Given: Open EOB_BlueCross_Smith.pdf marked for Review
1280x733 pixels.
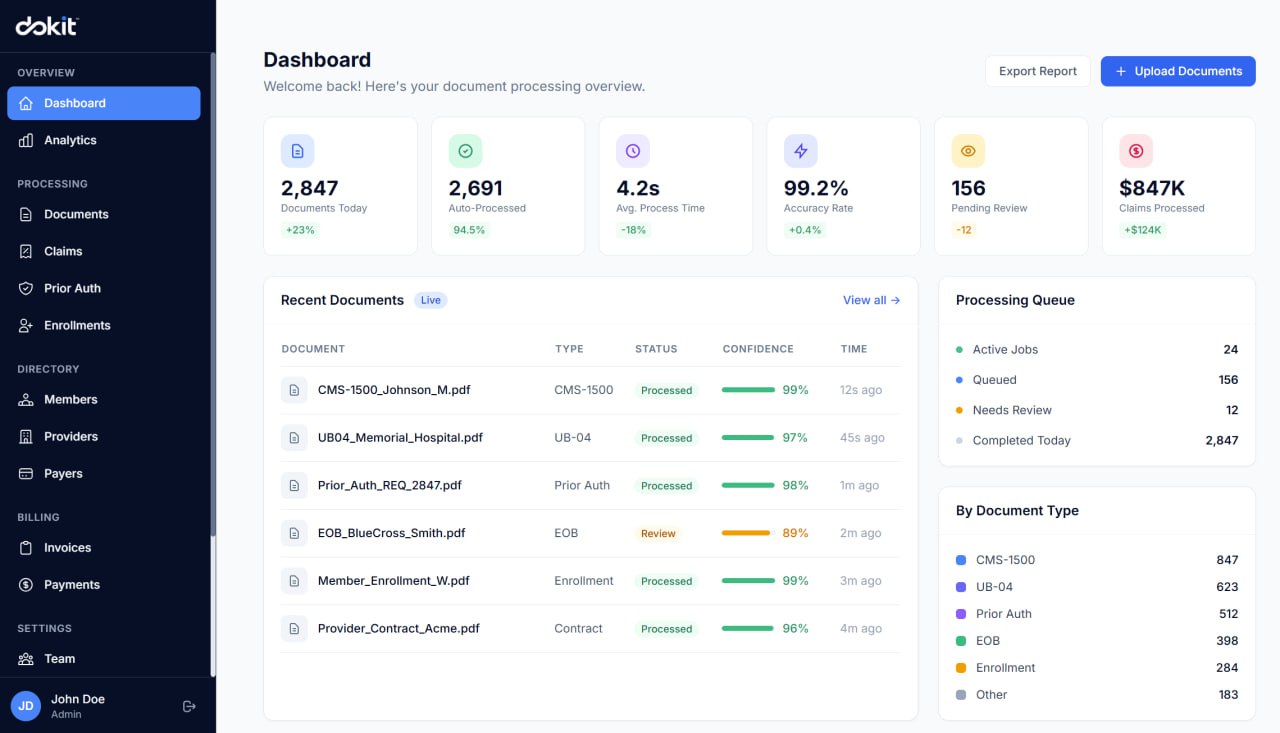Looking at the screenshot, I should coord(391,533).
